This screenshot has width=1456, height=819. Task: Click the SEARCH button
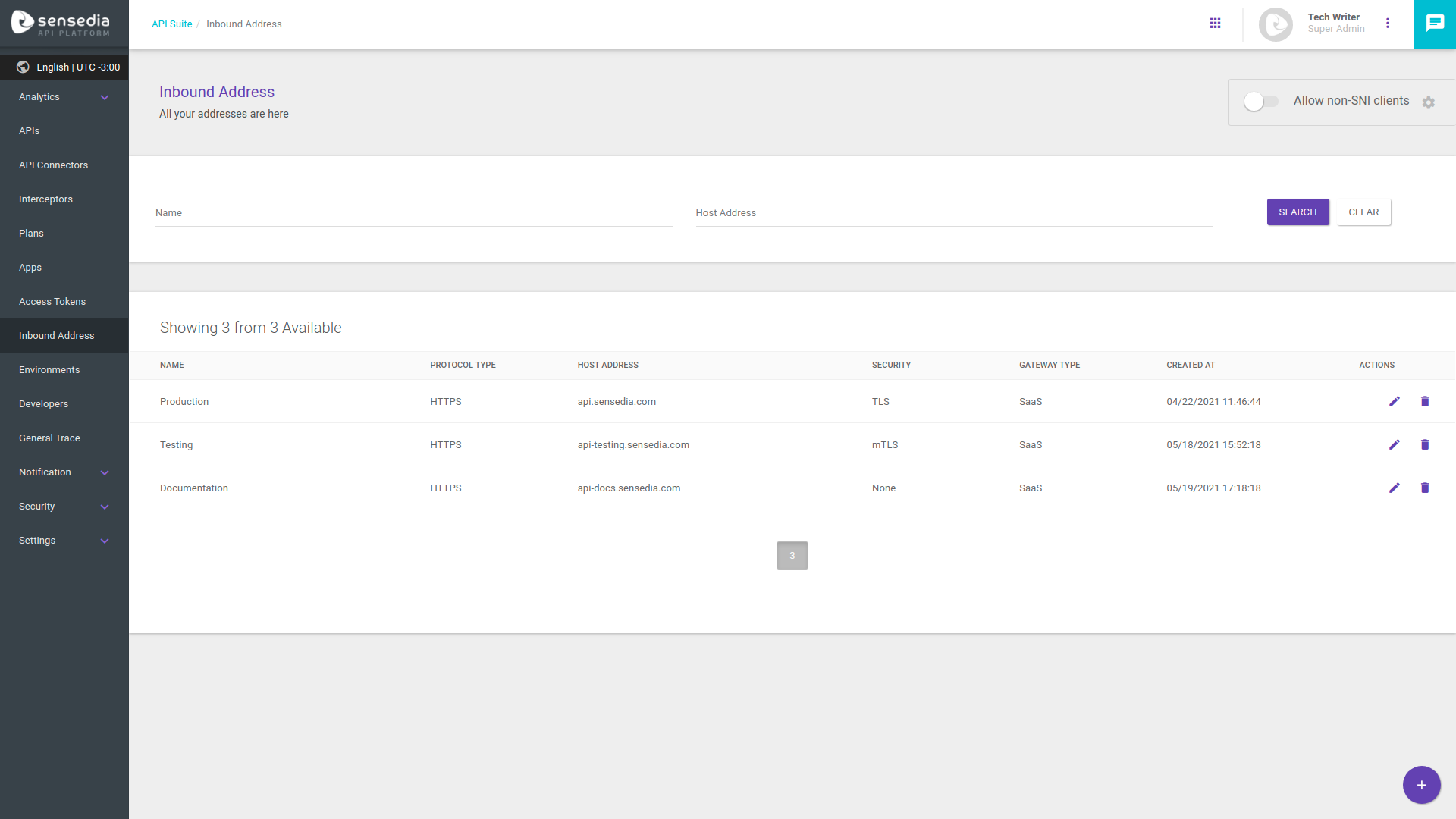coord(1298,212)
